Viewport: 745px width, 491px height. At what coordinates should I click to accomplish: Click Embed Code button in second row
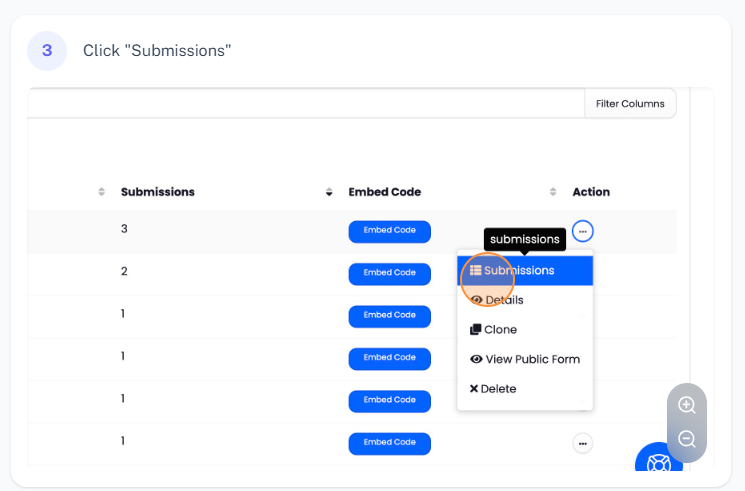389,273
